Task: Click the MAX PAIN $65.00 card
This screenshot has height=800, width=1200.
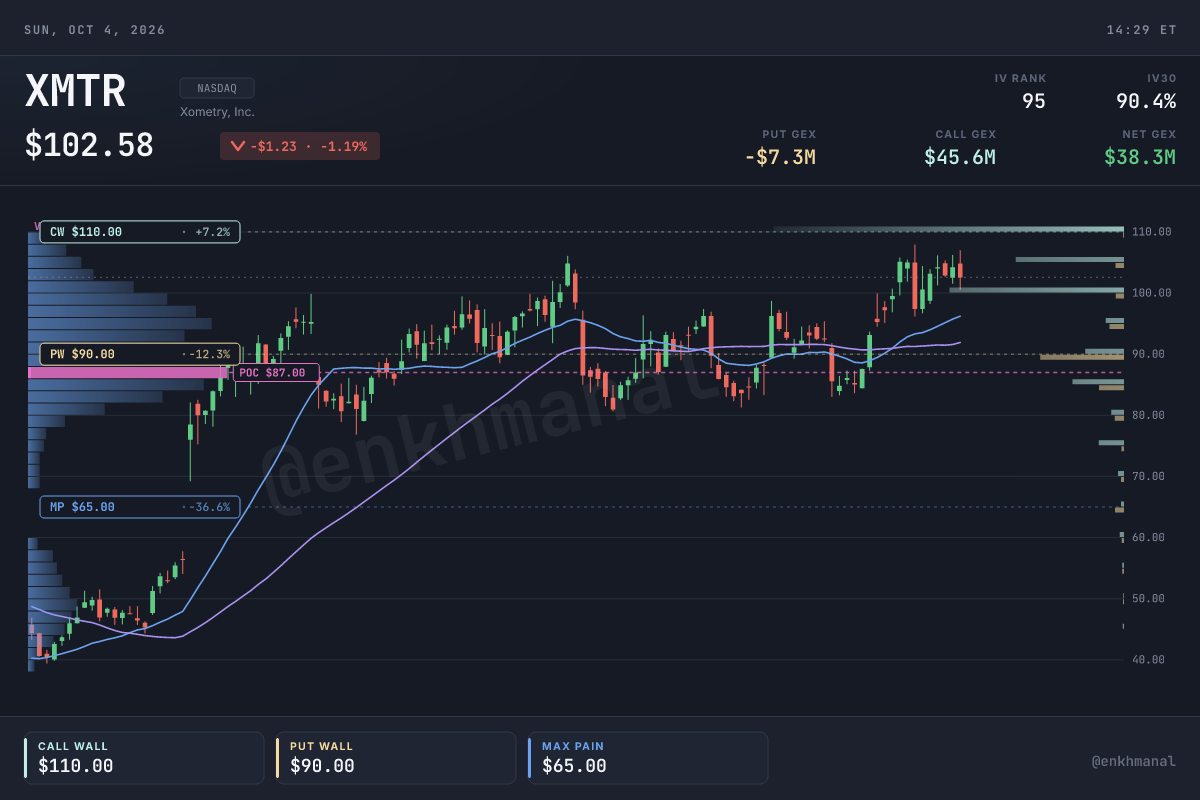Action: click(x=648, y=758)
